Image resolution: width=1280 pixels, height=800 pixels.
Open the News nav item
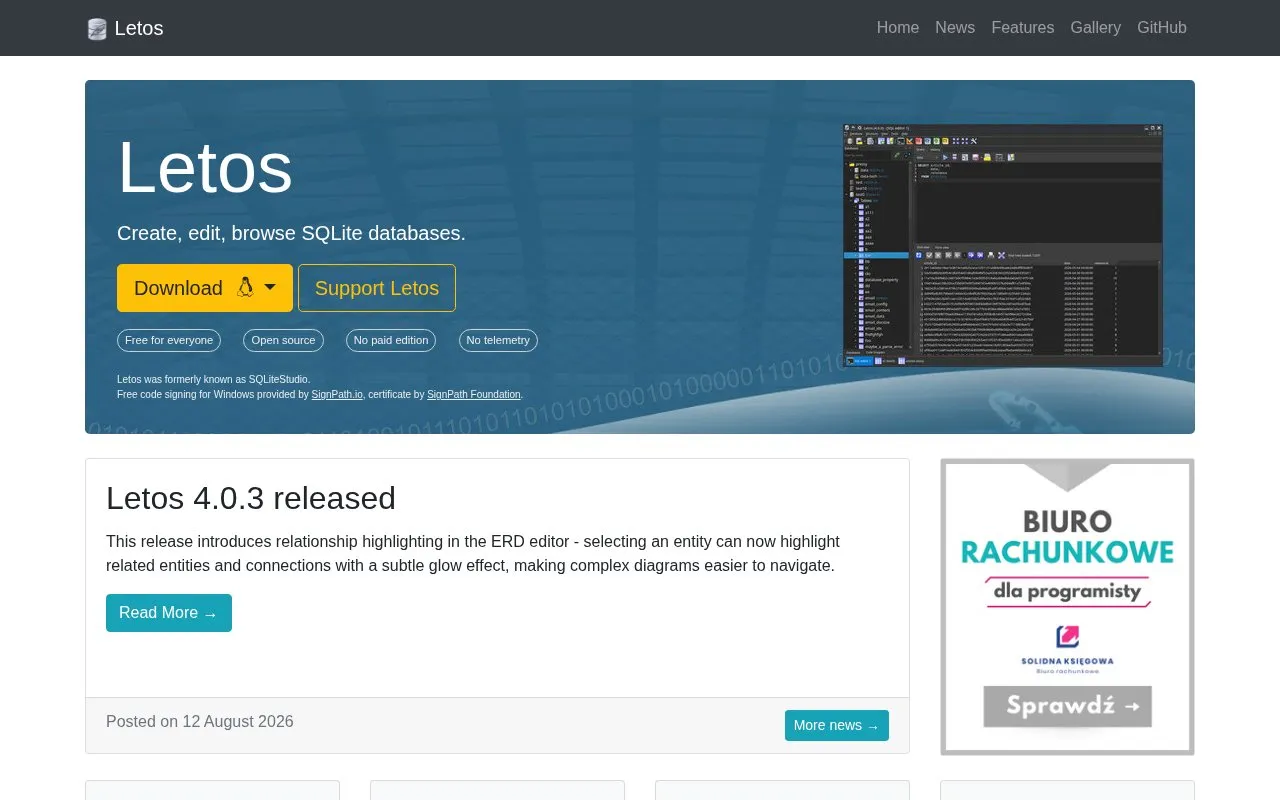[x=955, y=28]
